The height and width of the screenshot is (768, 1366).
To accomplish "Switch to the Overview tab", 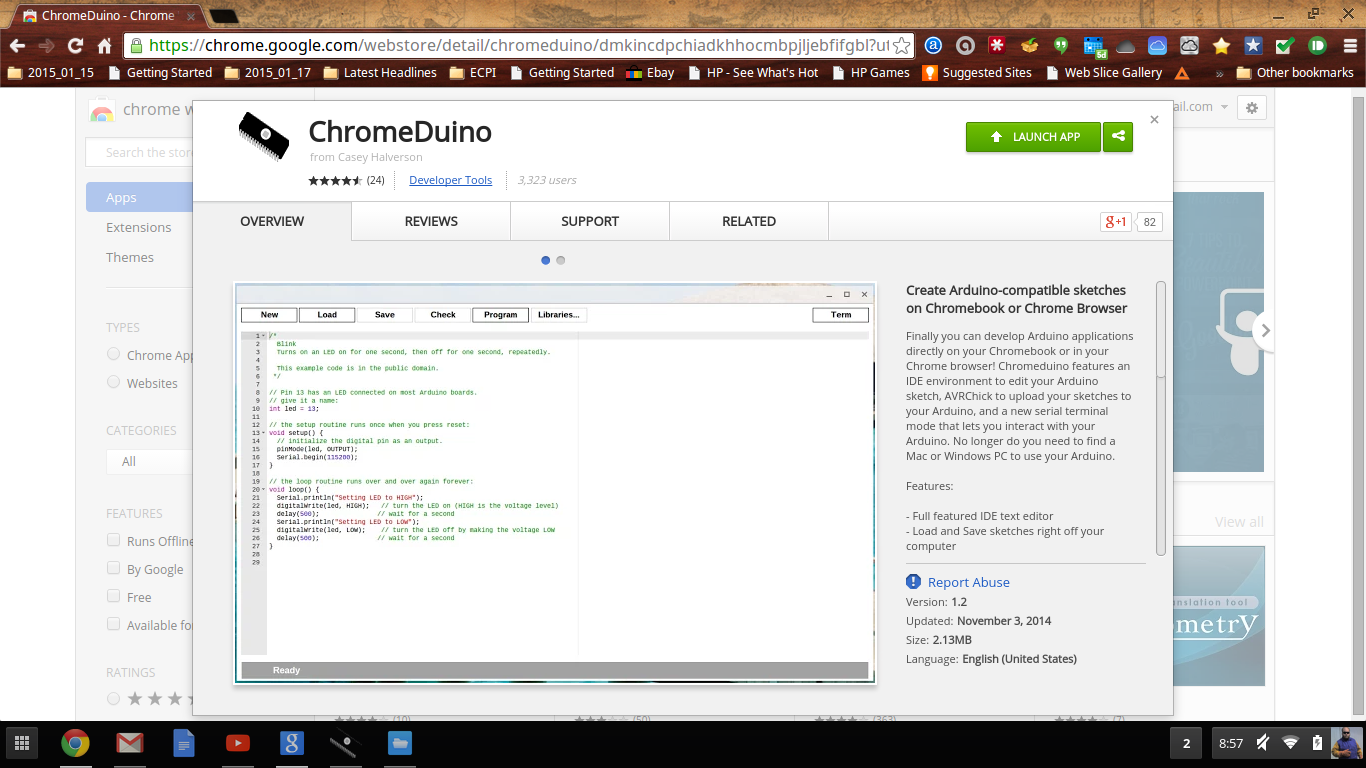I will click(272, 221).
